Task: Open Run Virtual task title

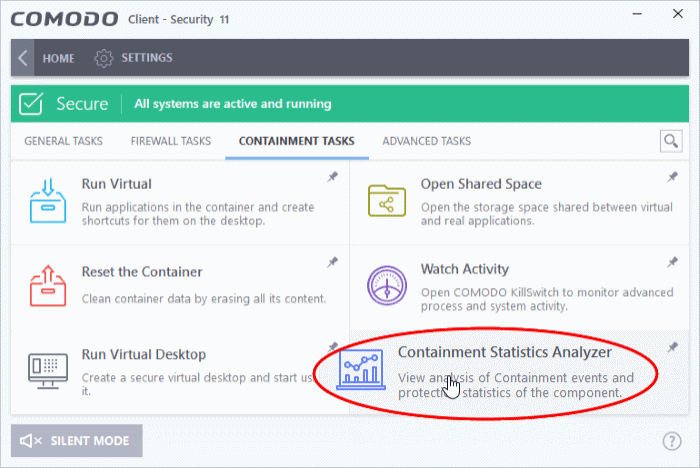Action: [117, 184]
